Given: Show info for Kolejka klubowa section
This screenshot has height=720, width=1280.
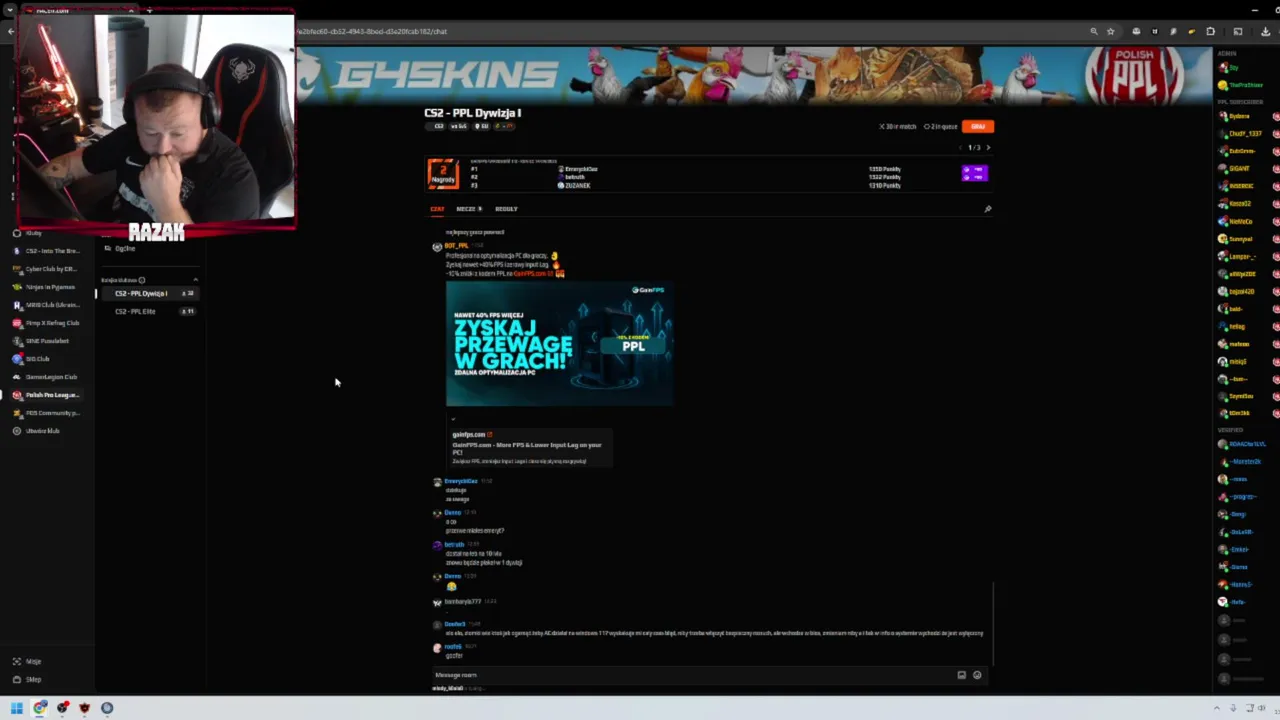Looking at the screenshot, I should [142, 280].
